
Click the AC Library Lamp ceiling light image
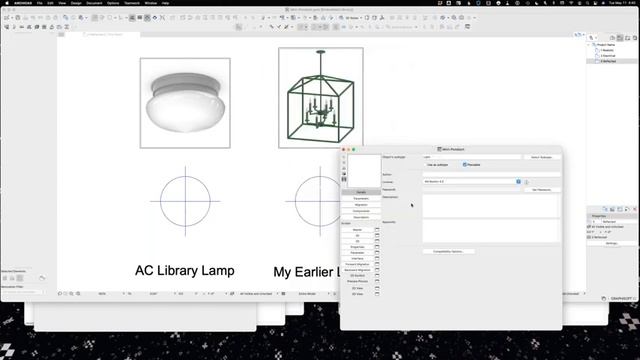(185, 103)
